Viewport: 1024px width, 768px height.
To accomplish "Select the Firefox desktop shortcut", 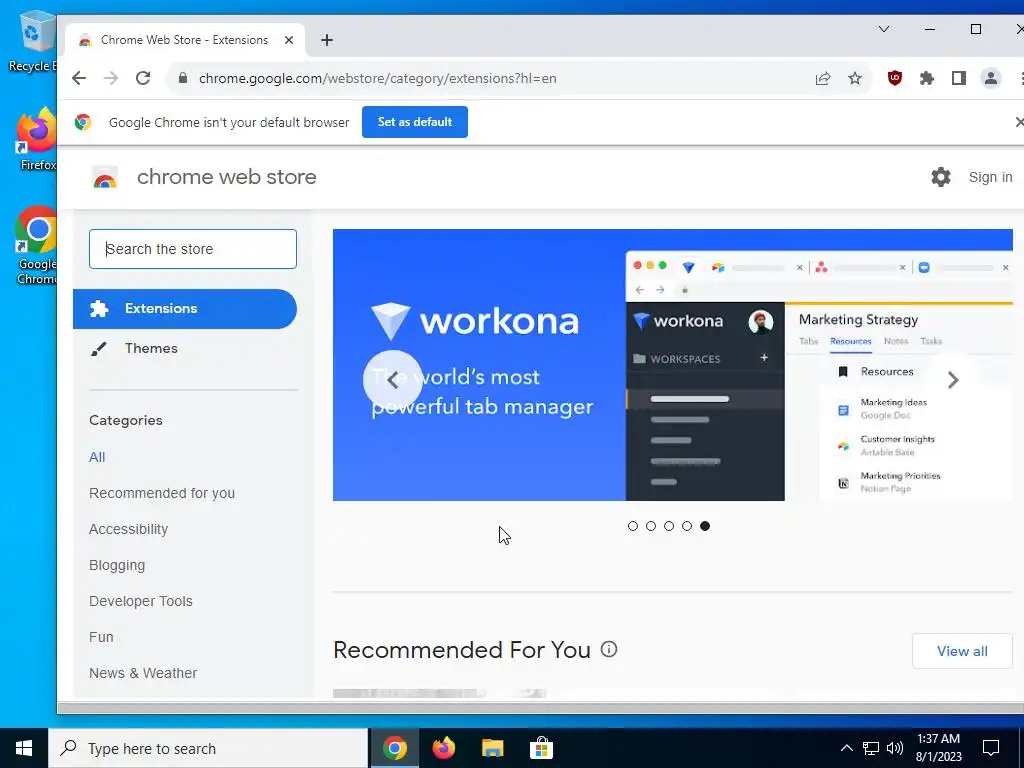I will click(x=36, y=139).
